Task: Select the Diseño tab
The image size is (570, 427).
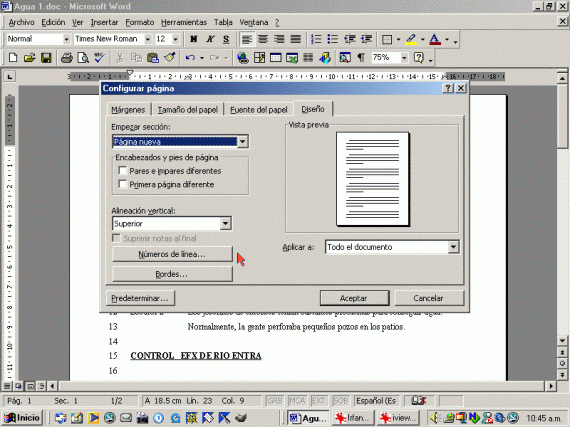Action: point(313,109)
